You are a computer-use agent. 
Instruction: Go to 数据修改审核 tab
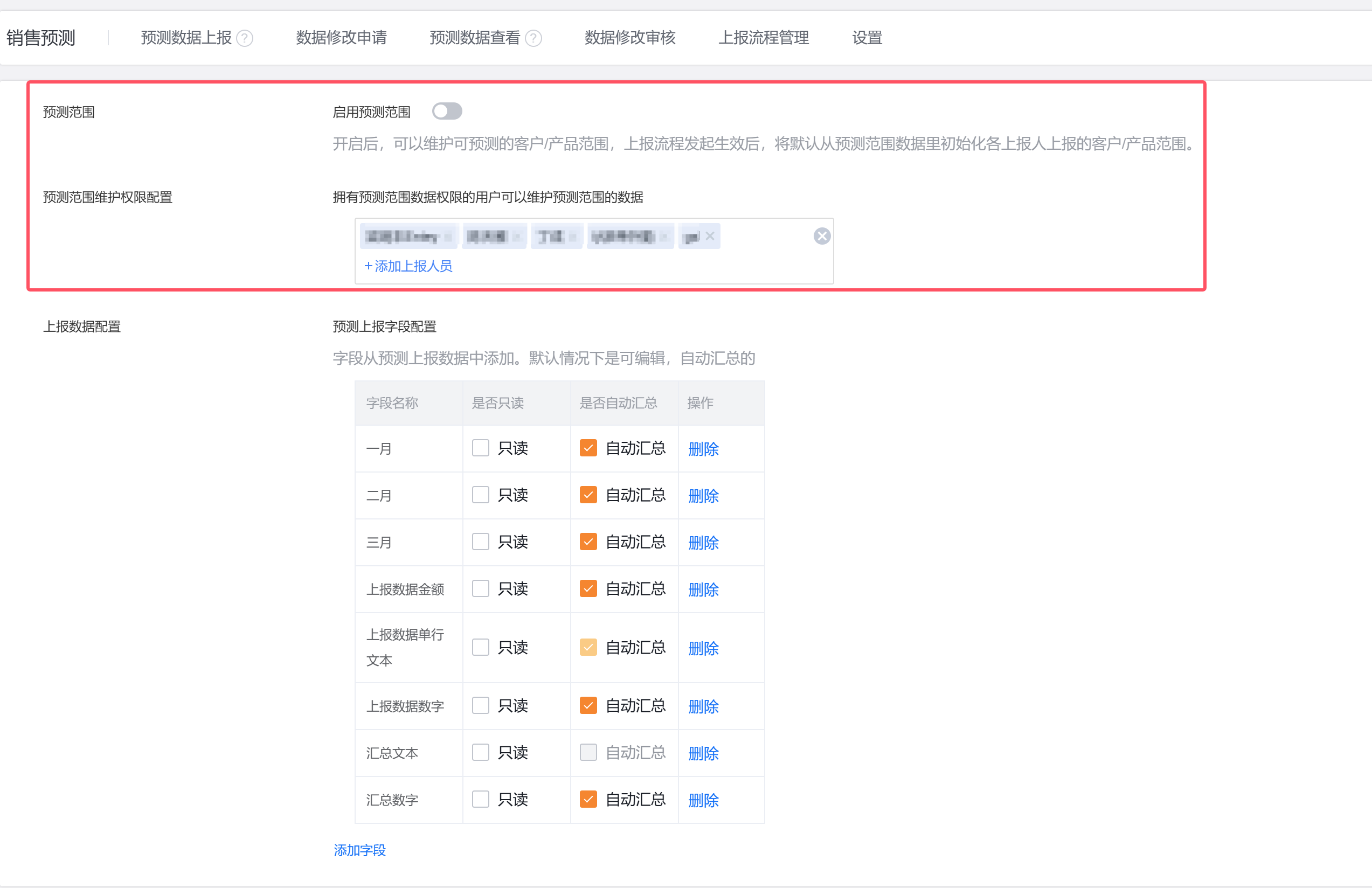point(629,38)
